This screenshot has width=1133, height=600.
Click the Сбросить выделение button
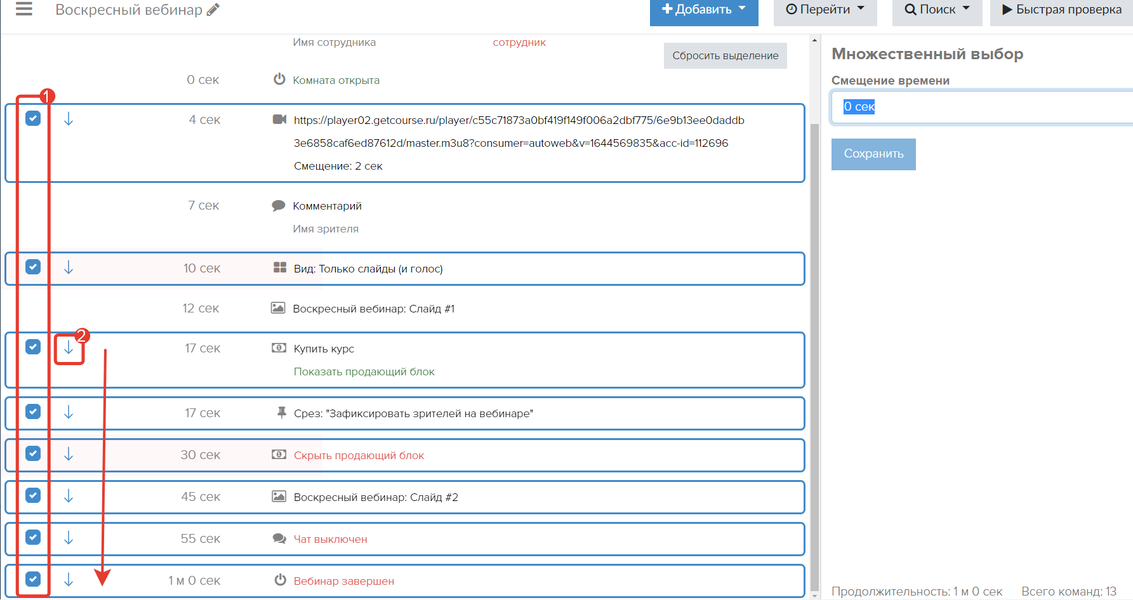tap(725, 56)
